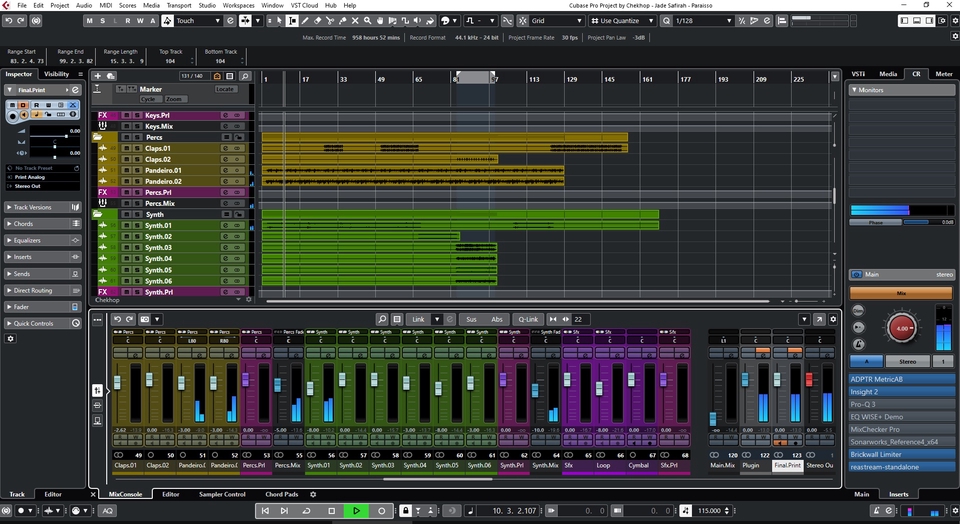Open the MixConsole settings gear
Viewport: 960px width, 524px height.
tap(833, 319)
